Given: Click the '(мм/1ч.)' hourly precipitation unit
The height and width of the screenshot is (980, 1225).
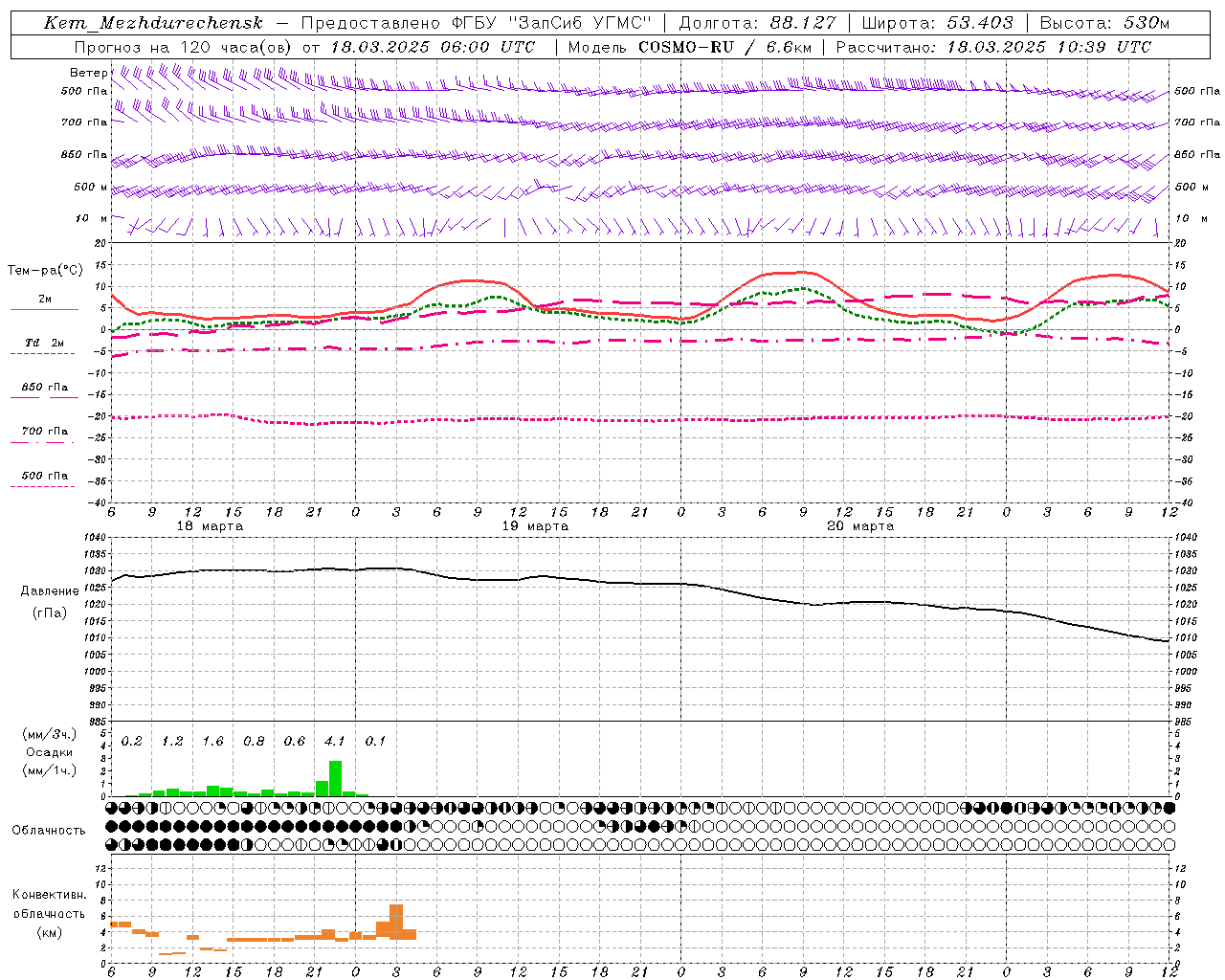Looking at the screenshot, I should [x=50, y=770].
